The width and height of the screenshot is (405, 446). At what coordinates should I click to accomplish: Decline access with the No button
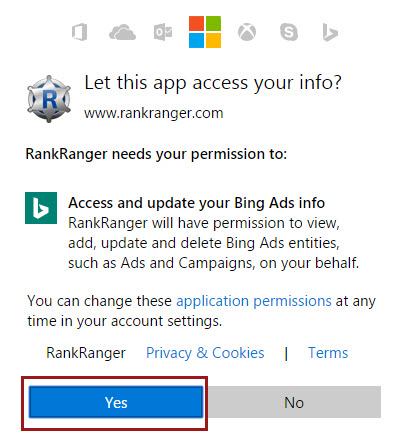(x=294, y=402)
